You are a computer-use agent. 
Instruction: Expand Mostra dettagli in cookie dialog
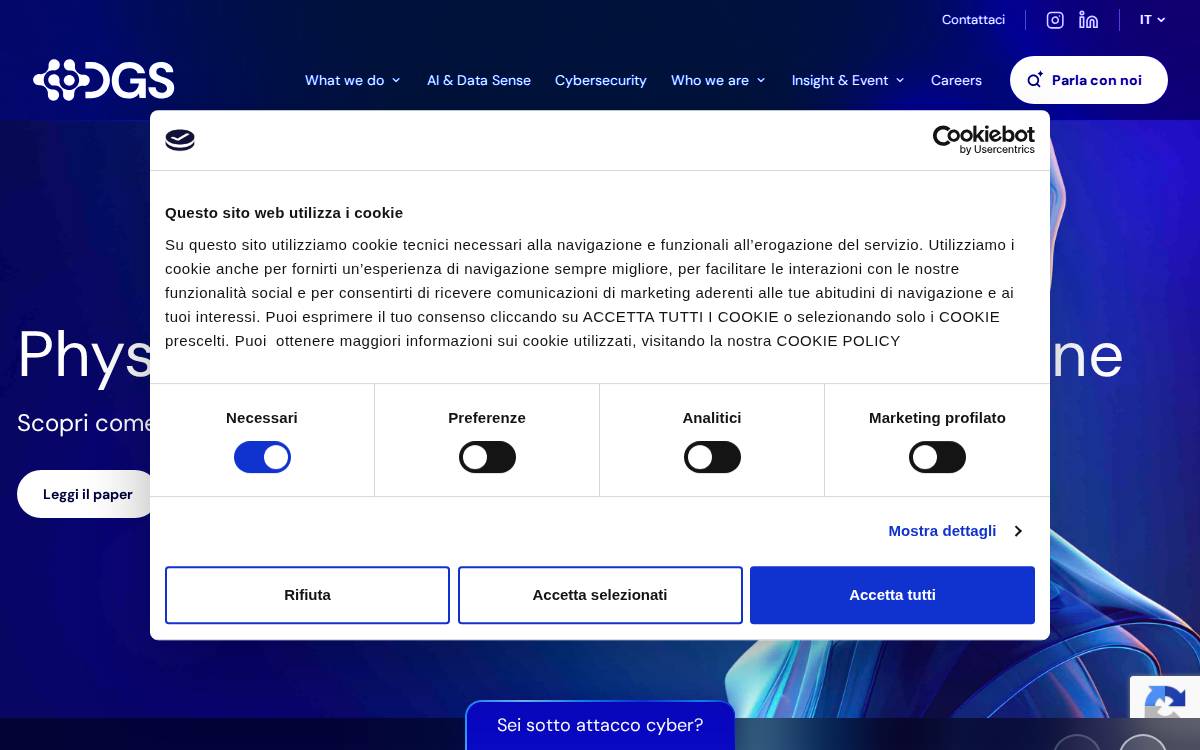tap(955, 531)
